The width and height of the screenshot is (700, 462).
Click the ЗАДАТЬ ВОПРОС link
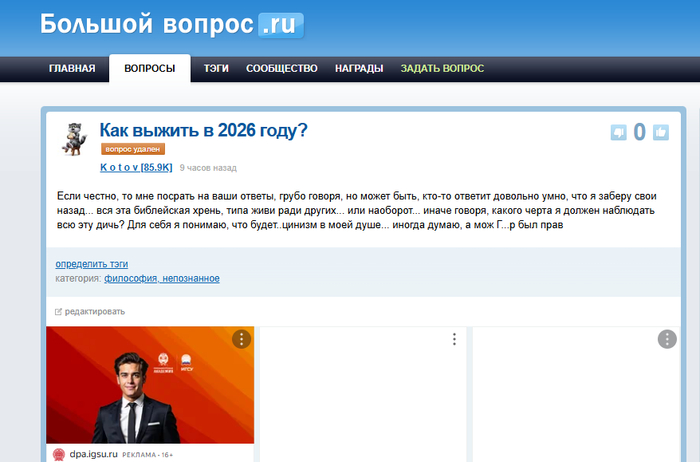(442, 69)
